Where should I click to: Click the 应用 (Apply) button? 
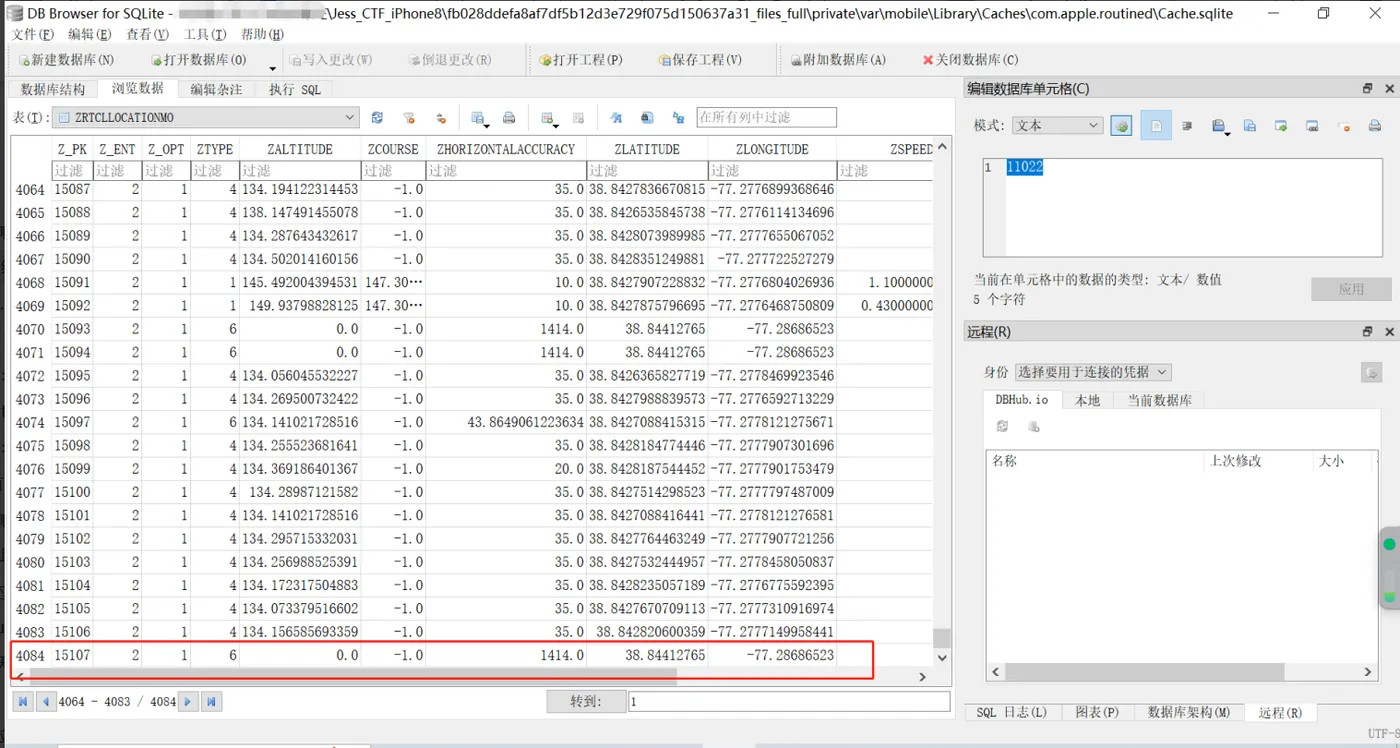click(x=1351, y=289)
